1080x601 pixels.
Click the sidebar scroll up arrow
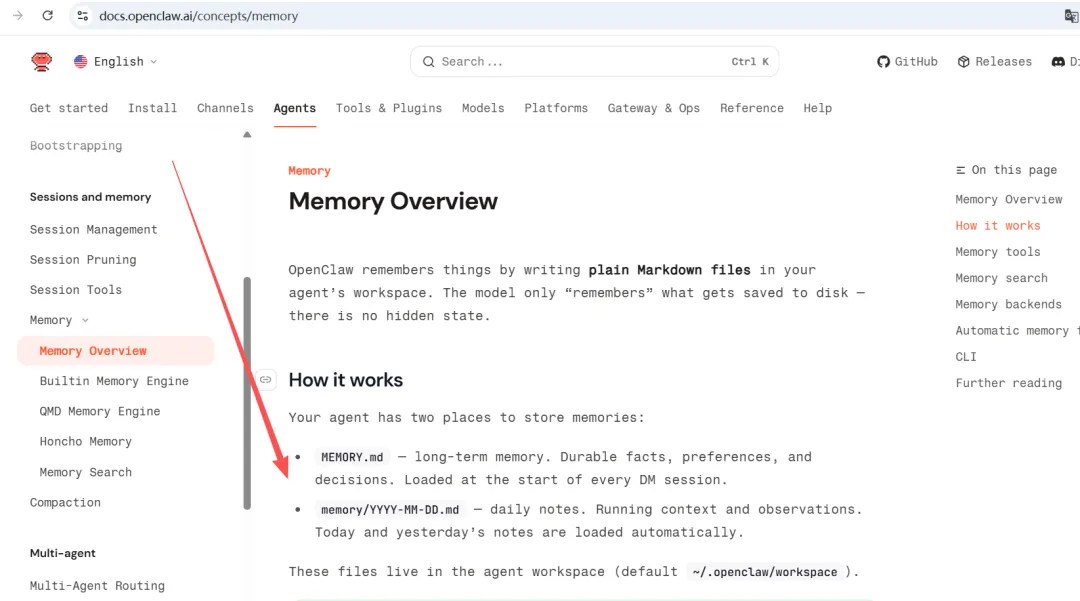point(247,134)
